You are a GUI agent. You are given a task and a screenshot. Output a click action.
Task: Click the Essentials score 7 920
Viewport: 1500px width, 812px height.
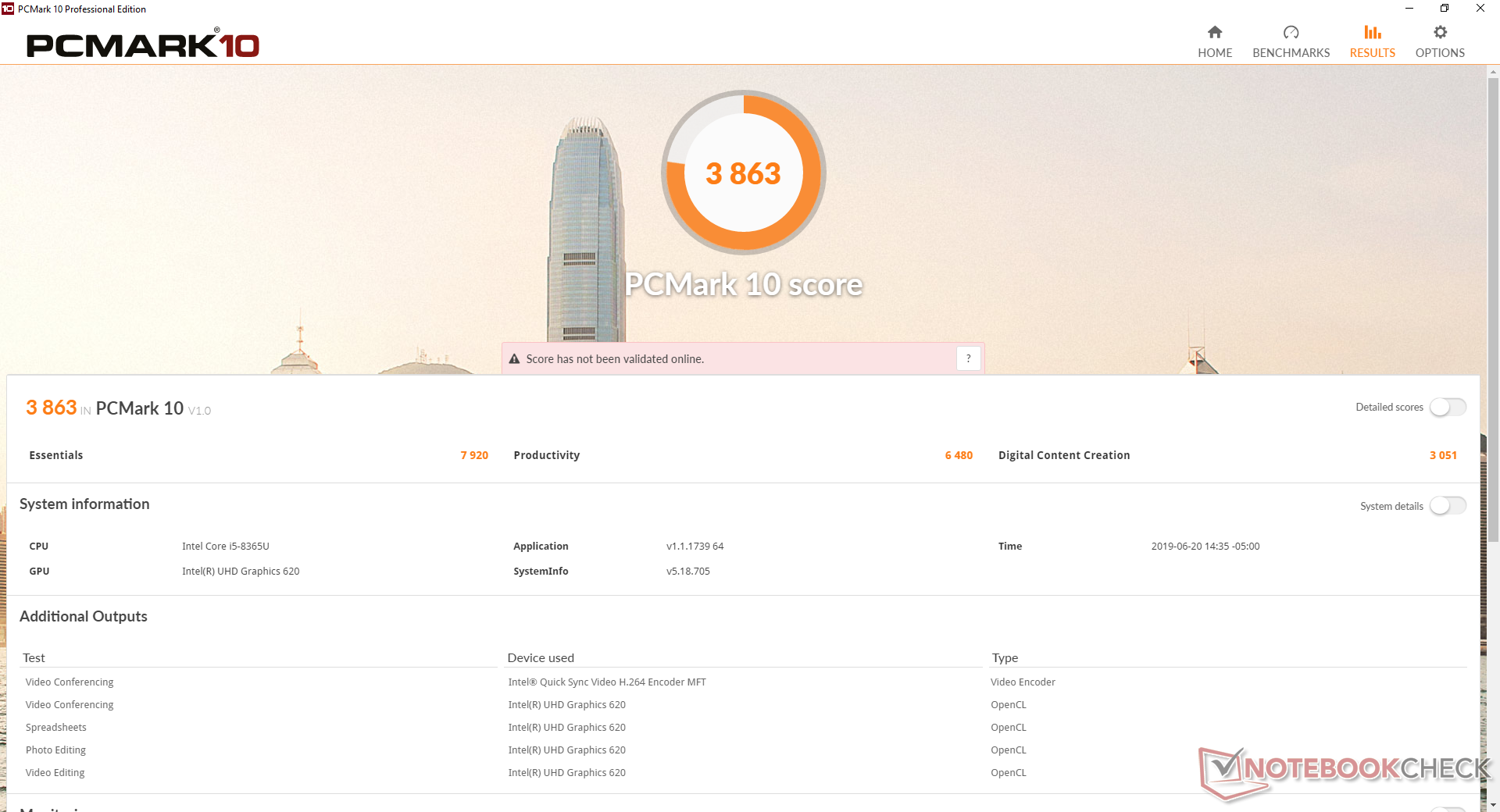coord(473,455)
